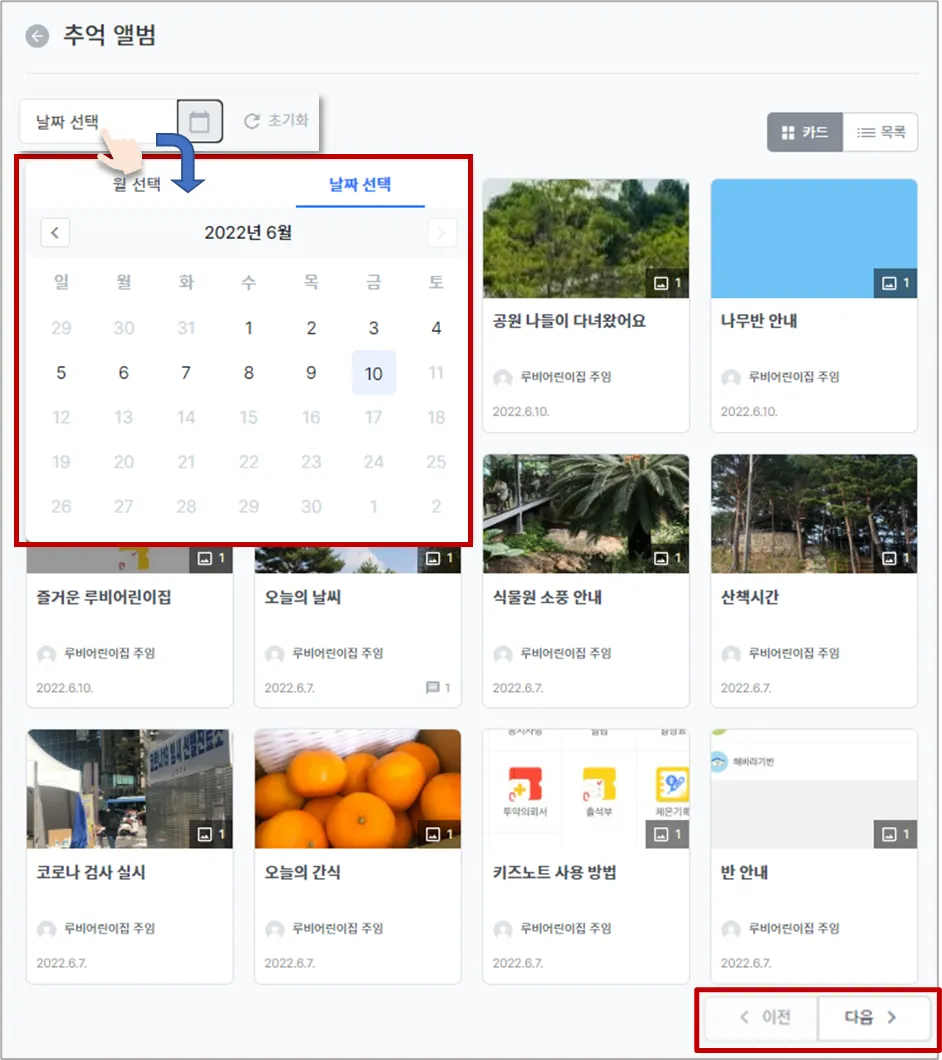Click the 초기화 reset button
The height and width of the screenshot is (1060, 942).
point(277,121)
